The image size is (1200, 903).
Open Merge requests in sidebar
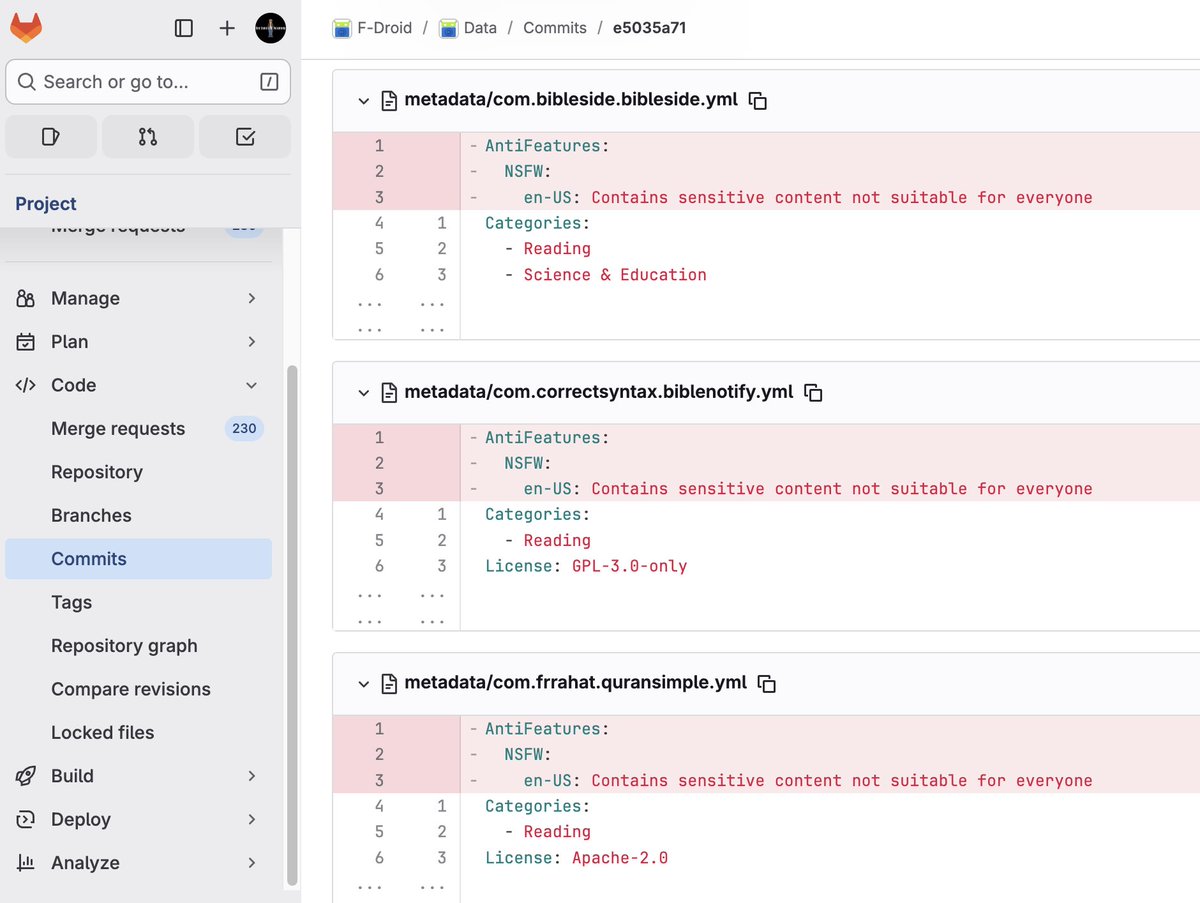point(138,429)
